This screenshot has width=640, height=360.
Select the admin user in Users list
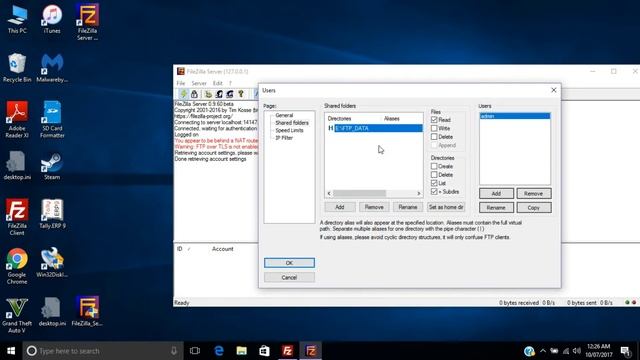point(515,116)
